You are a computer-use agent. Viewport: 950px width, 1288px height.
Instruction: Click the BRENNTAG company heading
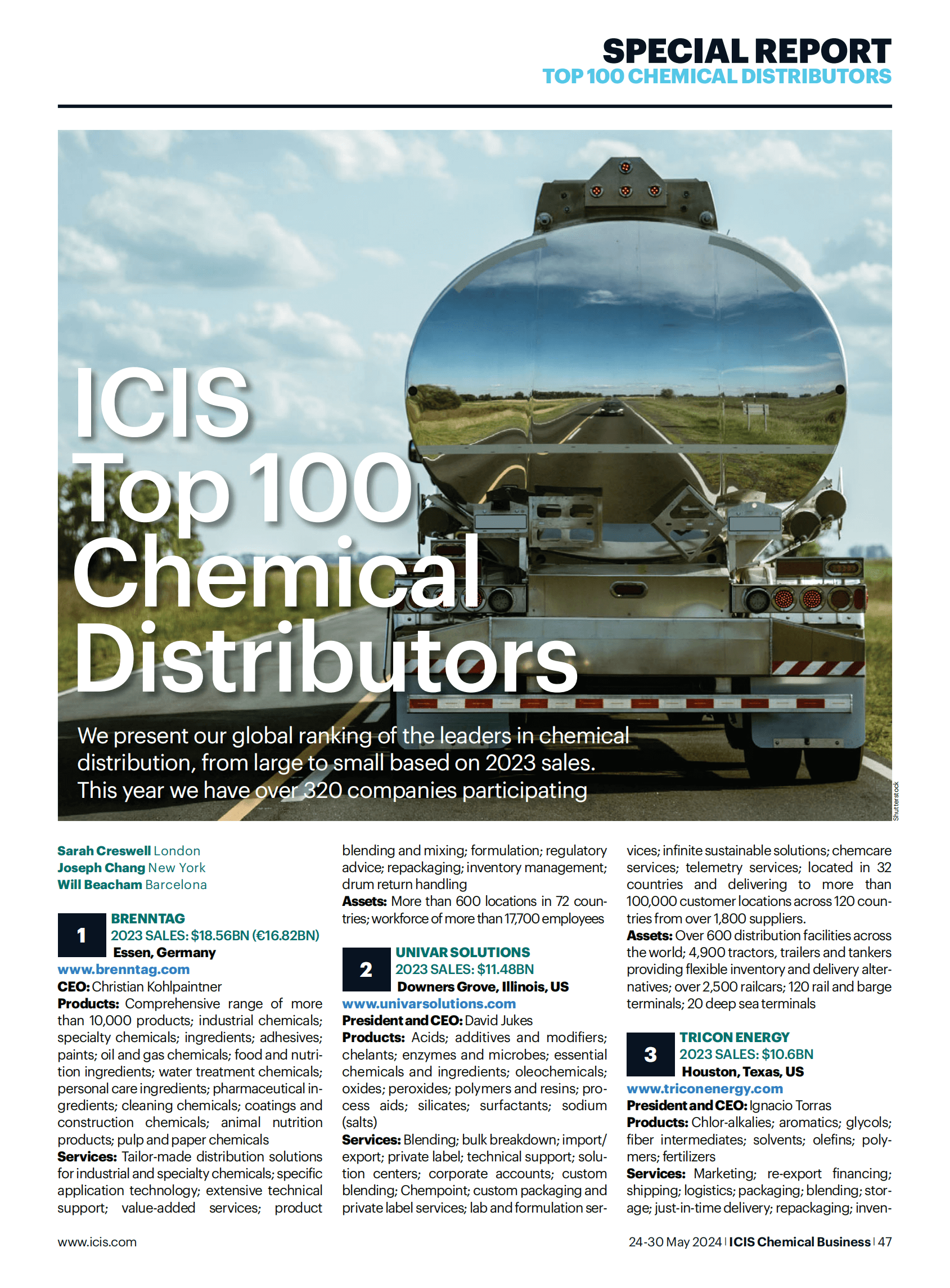tap(148, 919)
